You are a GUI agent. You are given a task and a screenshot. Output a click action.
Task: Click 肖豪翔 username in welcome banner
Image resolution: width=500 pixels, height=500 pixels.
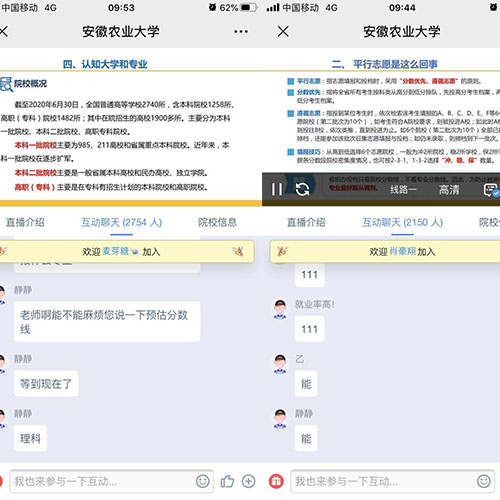coord(403,251)
